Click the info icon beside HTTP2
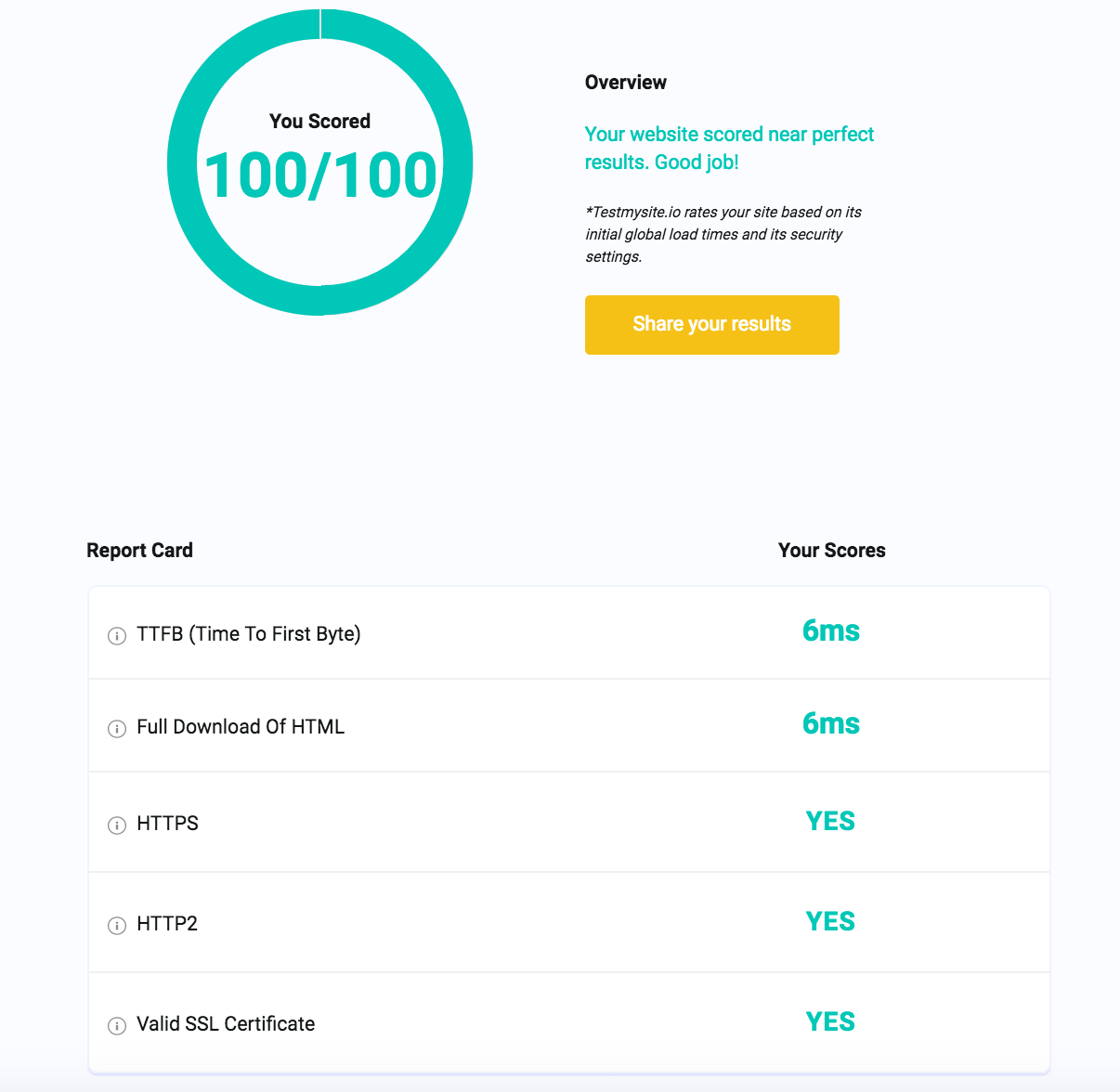Image resolution: width=1120 pixels, height=1092 pixels. [x=117, y=926]
